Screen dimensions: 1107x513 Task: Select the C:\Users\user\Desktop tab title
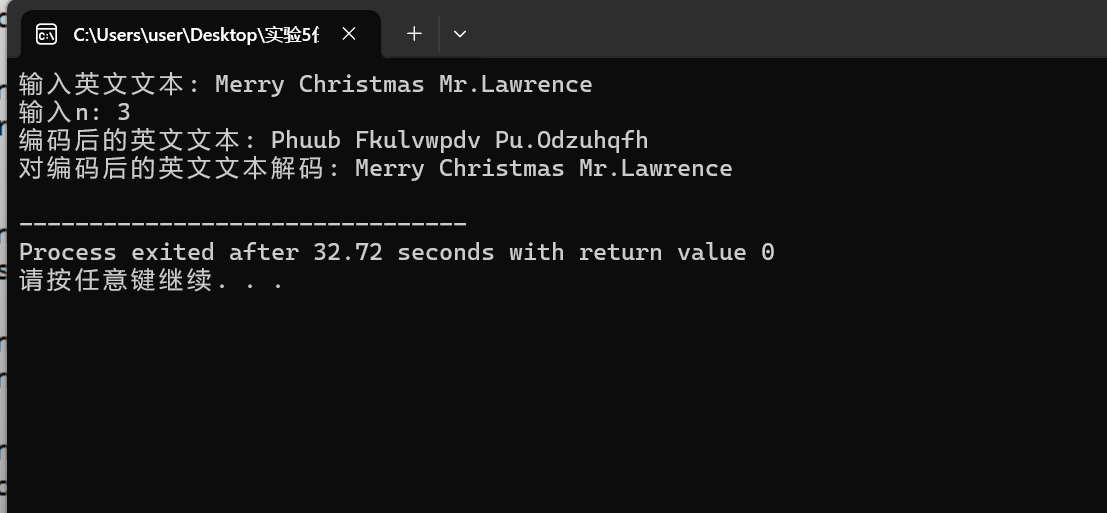(x=196, y=34)
